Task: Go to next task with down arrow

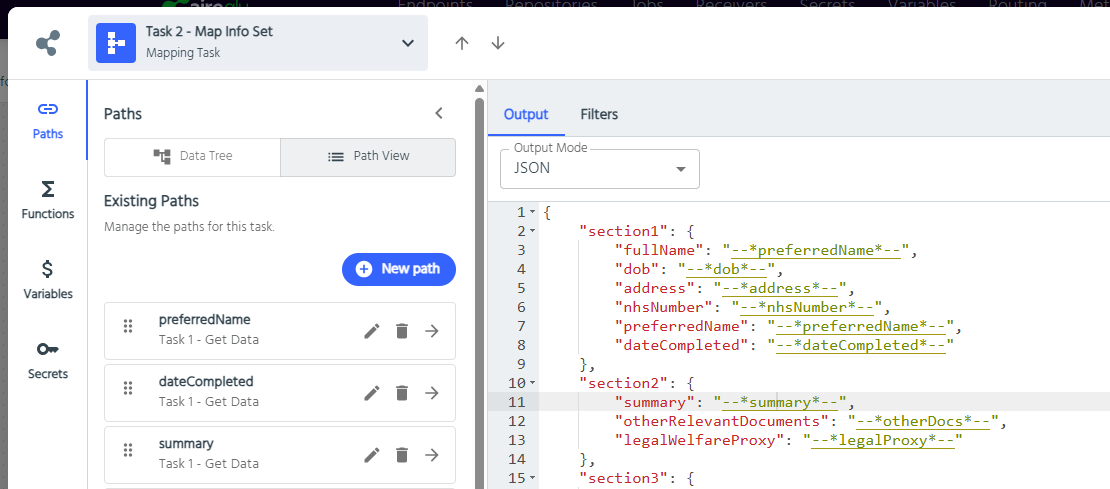Action: click(x=498, y=43)
